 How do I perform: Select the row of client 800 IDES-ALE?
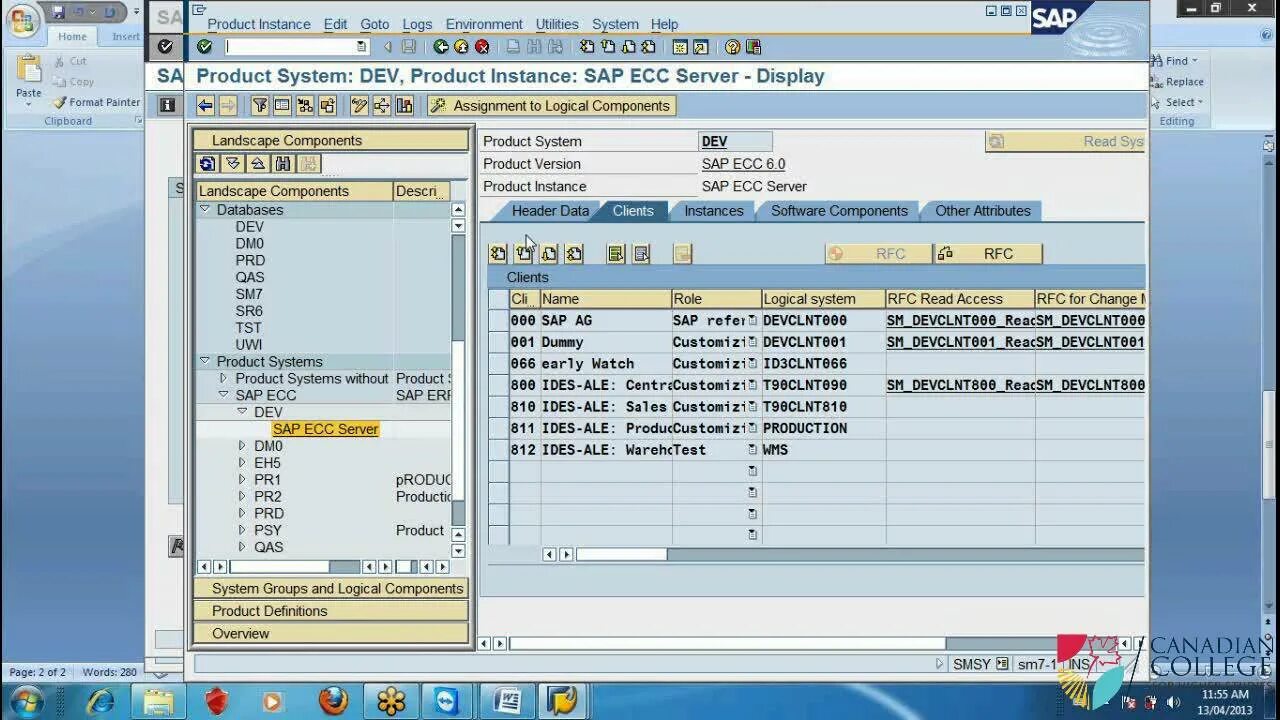tap(498, 385)
